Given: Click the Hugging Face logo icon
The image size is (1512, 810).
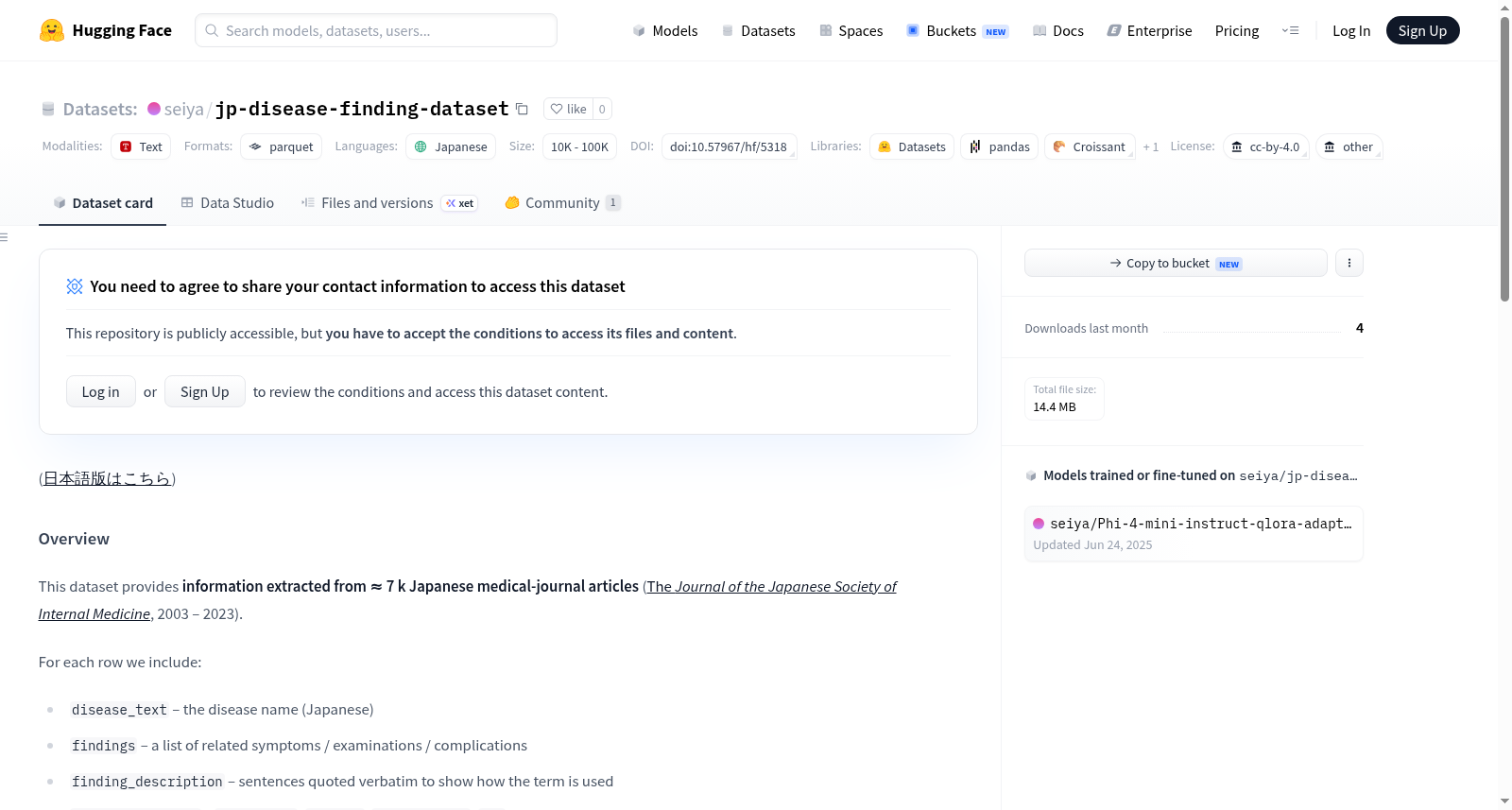Looking at the screenshot, I should click(52, 30).
